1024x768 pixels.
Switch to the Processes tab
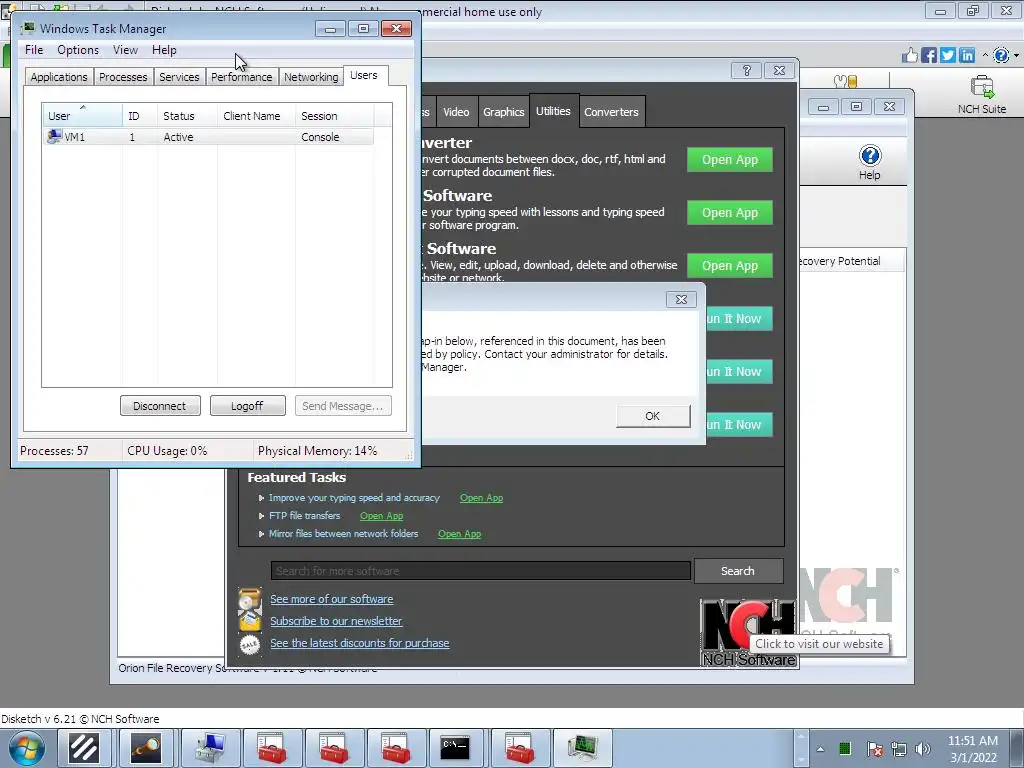tap(123, 77)
